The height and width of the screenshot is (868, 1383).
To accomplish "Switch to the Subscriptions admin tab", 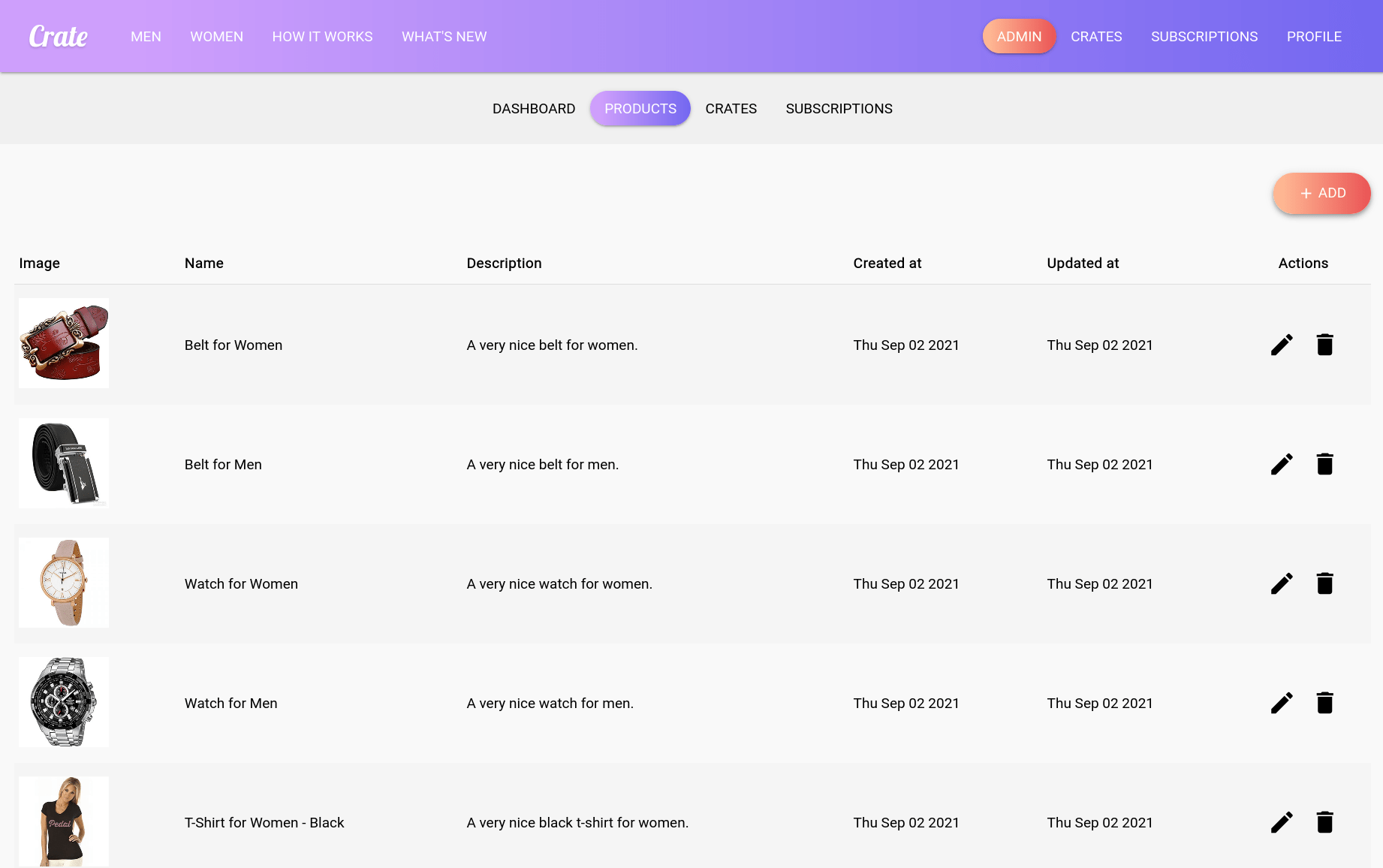I will coord(839,109).
